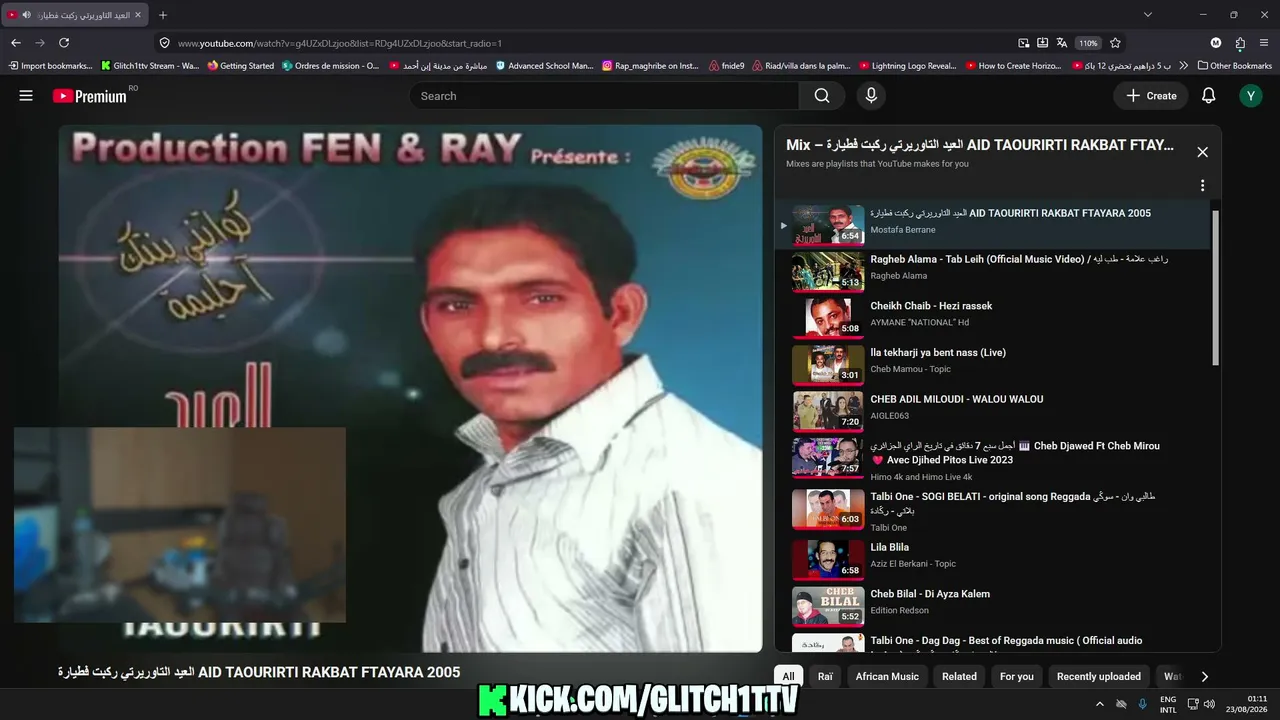
Task: Open the Other Bookmarks folder
Action: [x=1234, y=66]
